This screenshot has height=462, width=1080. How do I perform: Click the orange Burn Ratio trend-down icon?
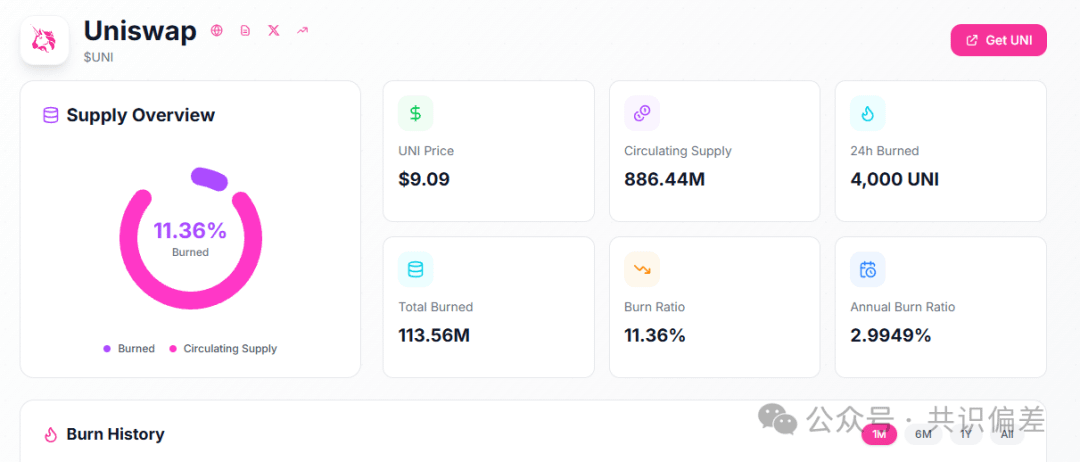(642, 269)
